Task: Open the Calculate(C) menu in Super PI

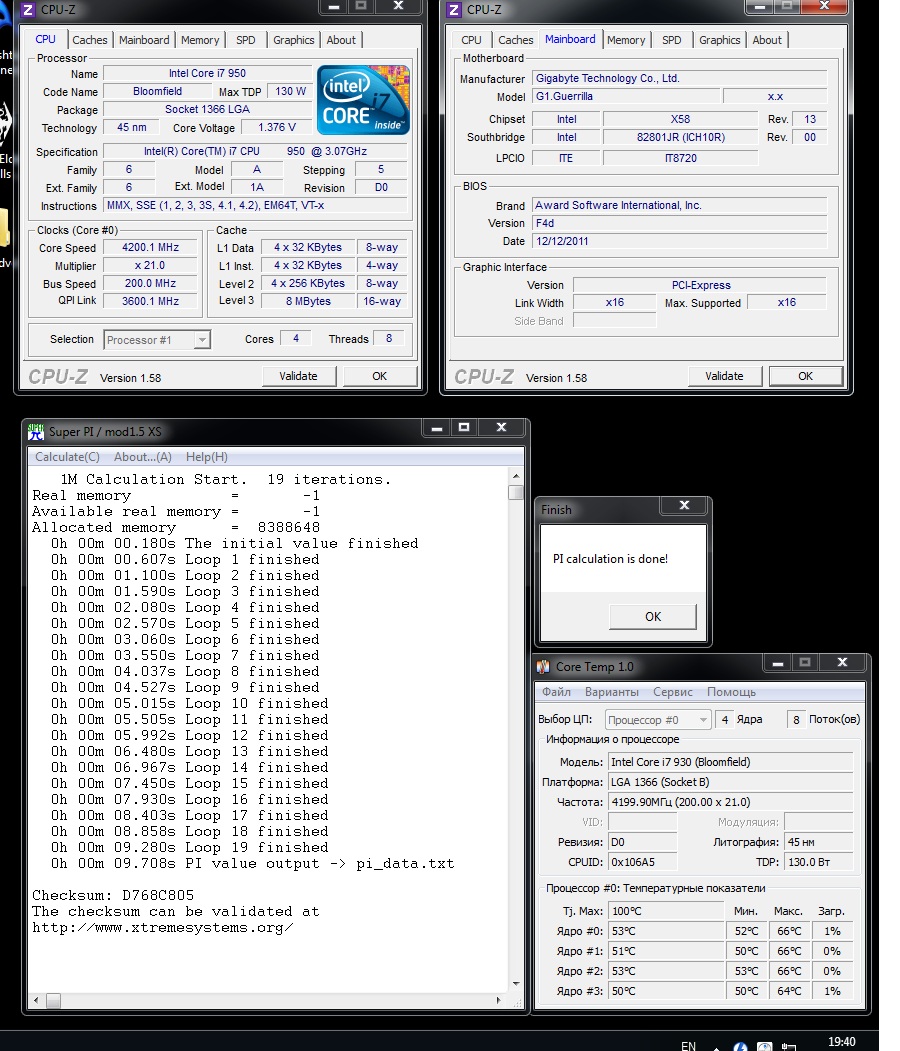Action: click(x=67, y=457)
